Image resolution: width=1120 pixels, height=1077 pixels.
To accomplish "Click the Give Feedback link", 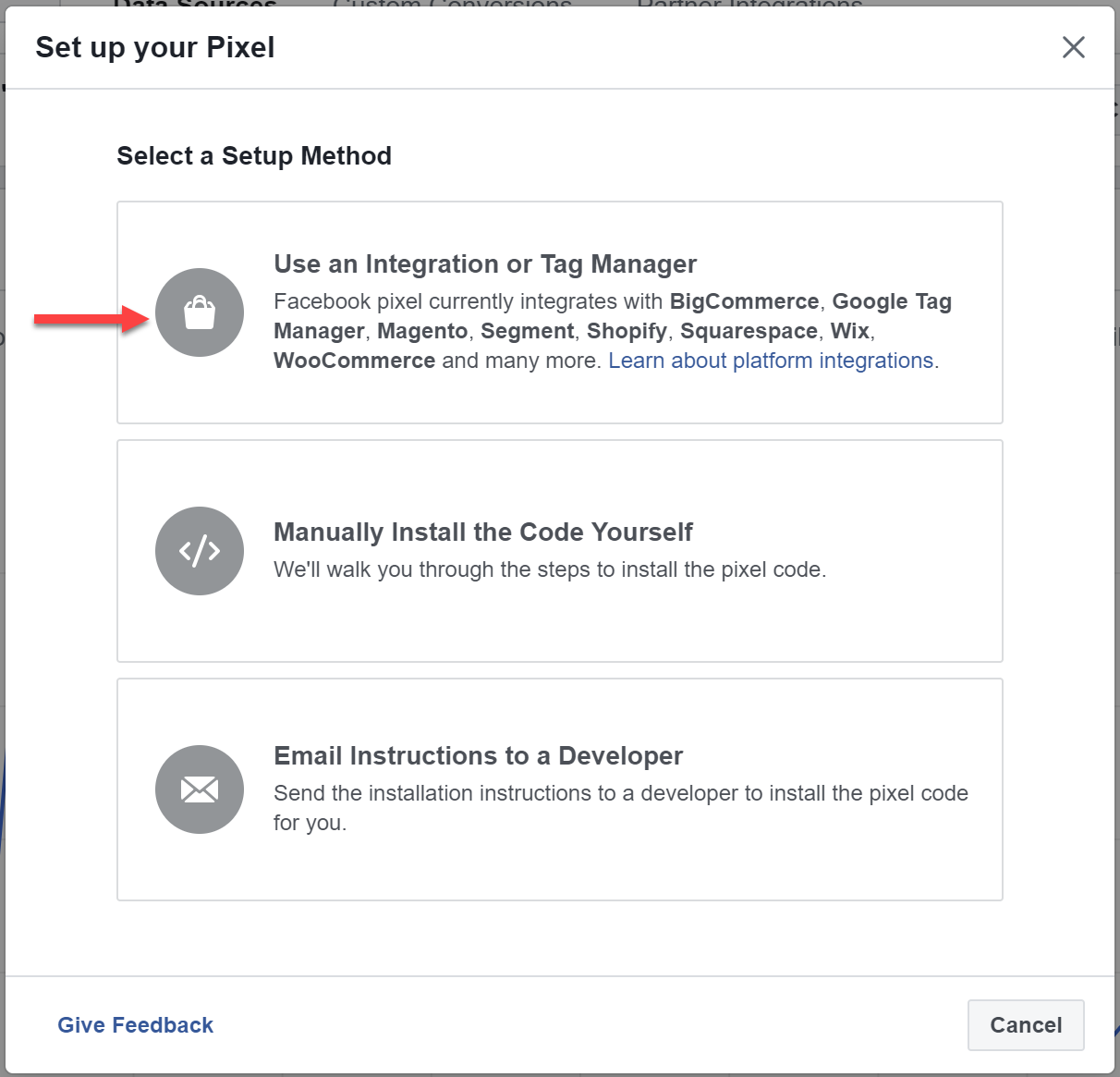I will (135, 1025).
